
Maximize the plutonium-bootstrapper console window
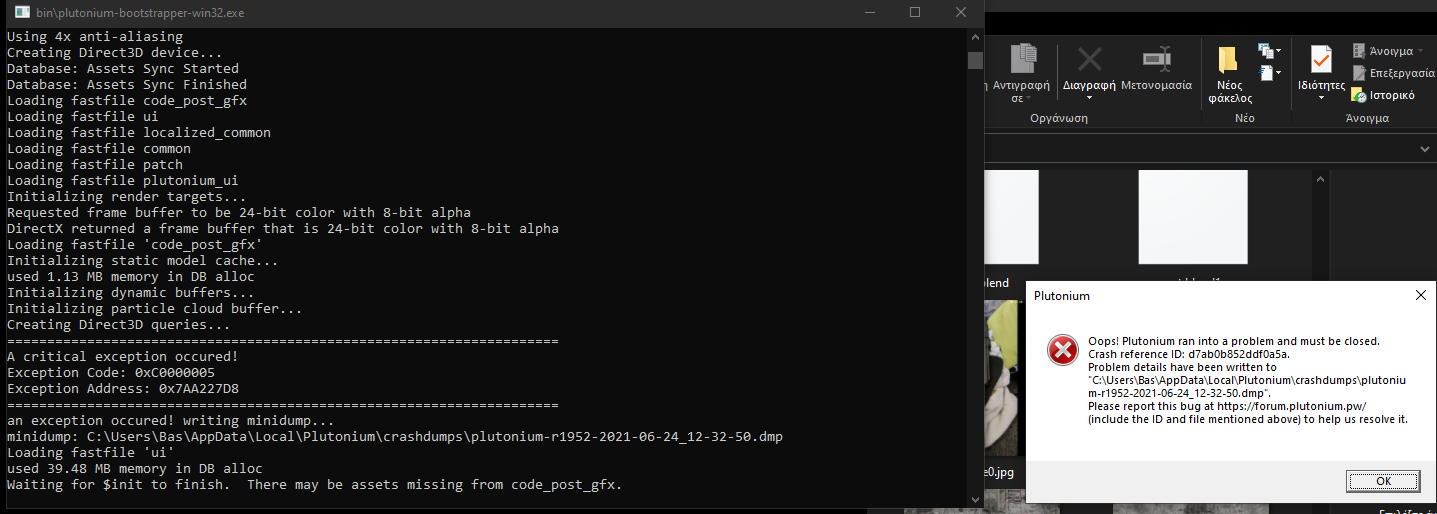click(915, 13)
